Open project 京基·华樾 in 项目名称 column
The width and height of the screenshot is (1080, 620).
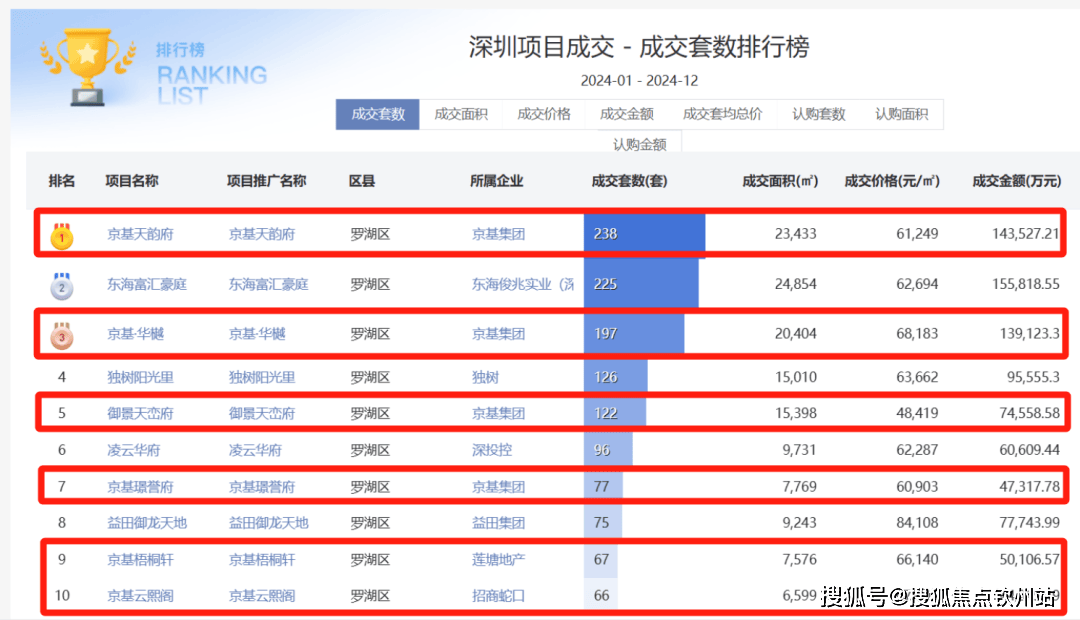coord(136,334)
